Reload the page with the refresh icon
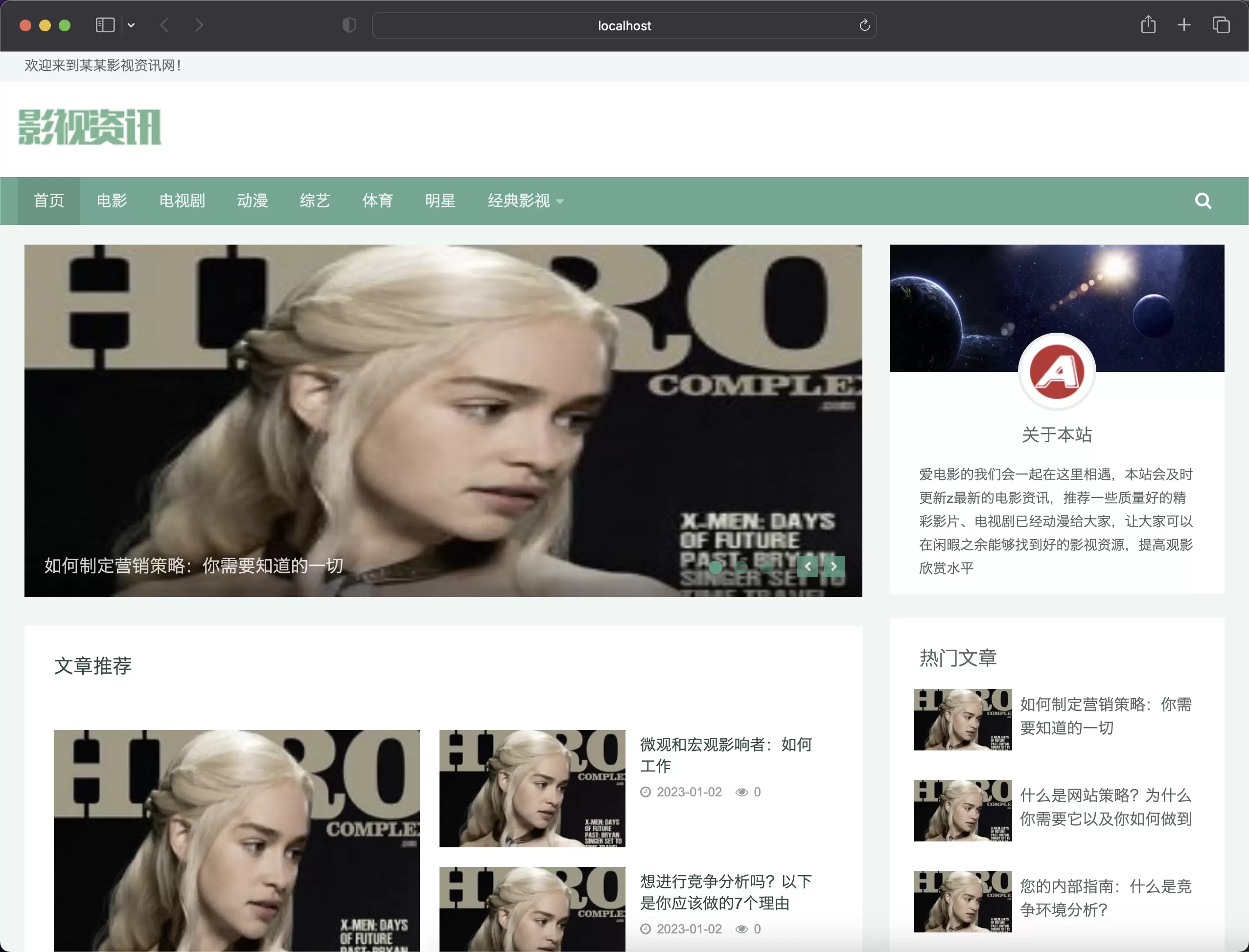The image size is (1249, 952). click(864, 25)
